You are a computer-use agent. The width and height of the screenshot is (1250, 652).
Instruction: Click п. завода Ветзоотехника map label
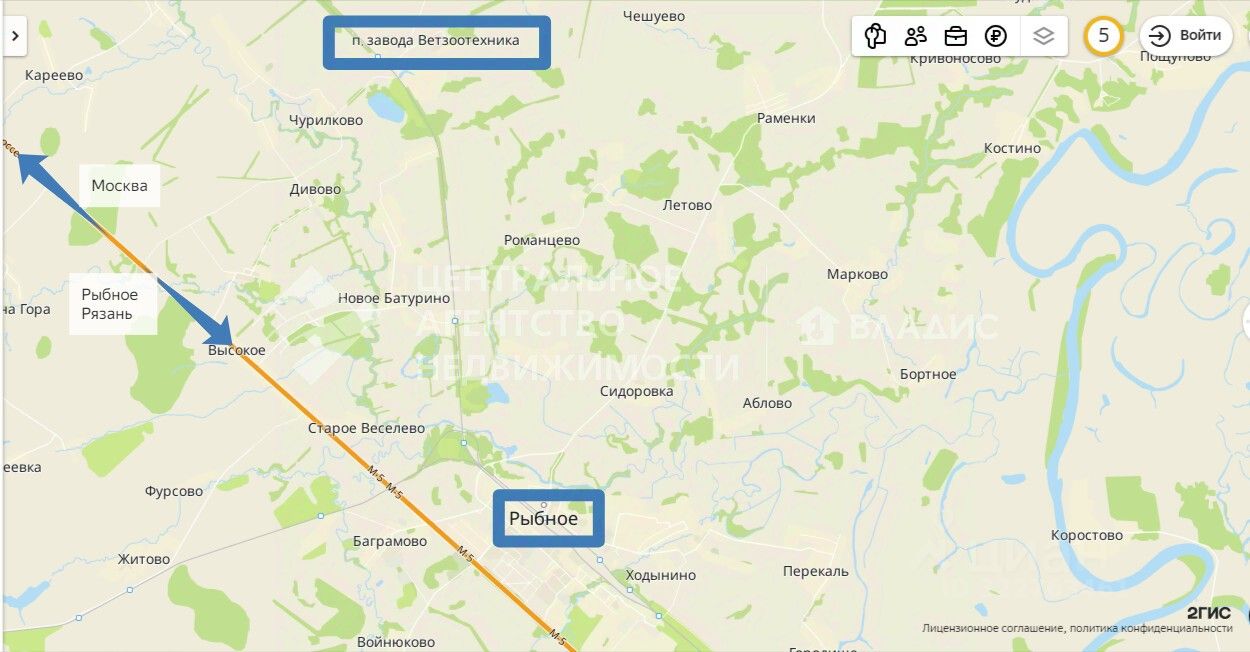pyautogui.click(x=436, y=41)
